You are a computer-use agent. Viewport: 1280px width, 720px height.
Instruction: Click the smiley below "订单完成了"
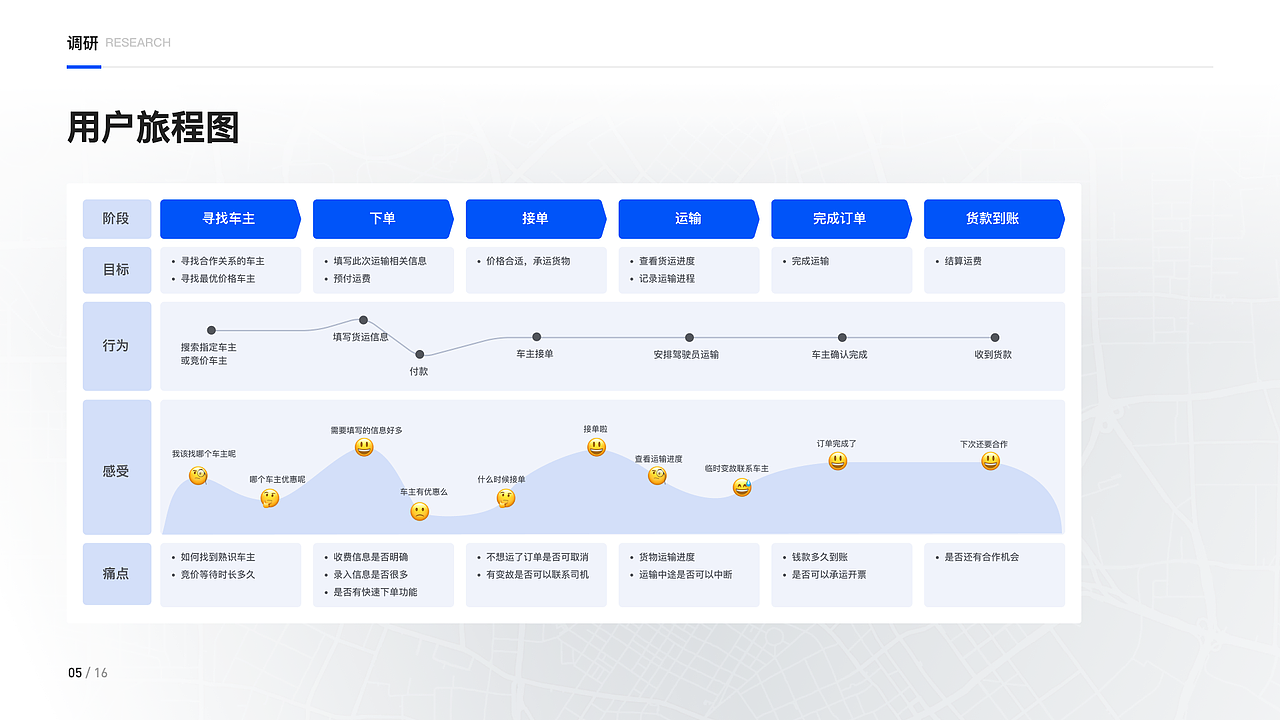click(x=840, y=460)
